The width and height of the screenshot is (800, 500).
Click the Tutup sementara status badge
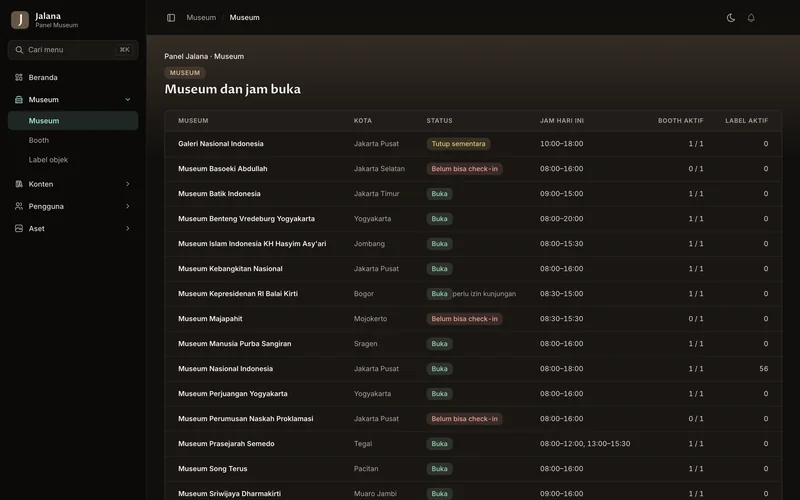[458, 144]
